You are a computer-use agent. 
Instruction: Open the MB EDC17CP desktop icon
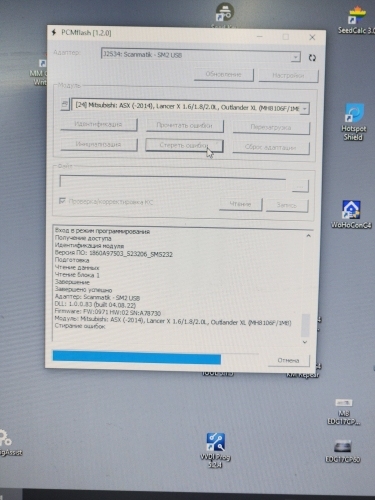(x=344, y=412)
